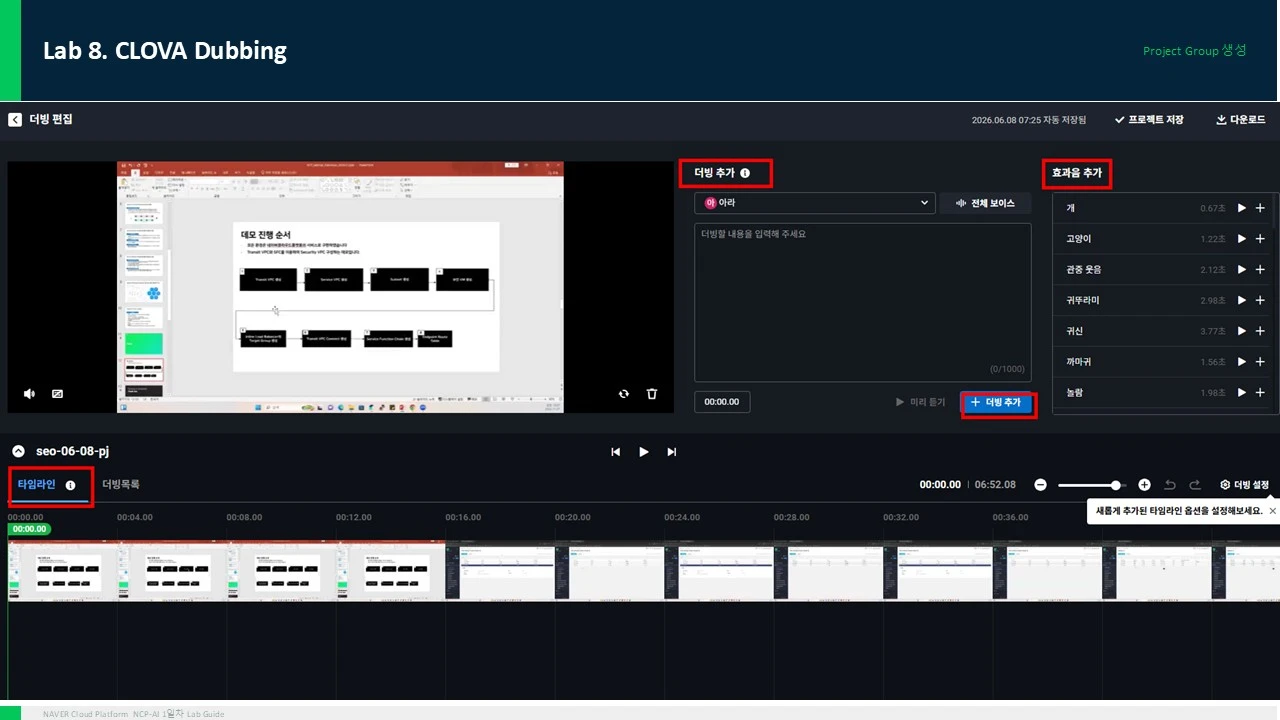Play the 까마귀 sound effect
Image resolution: width=1280 pixels, height=720 pixels.
1241,362
